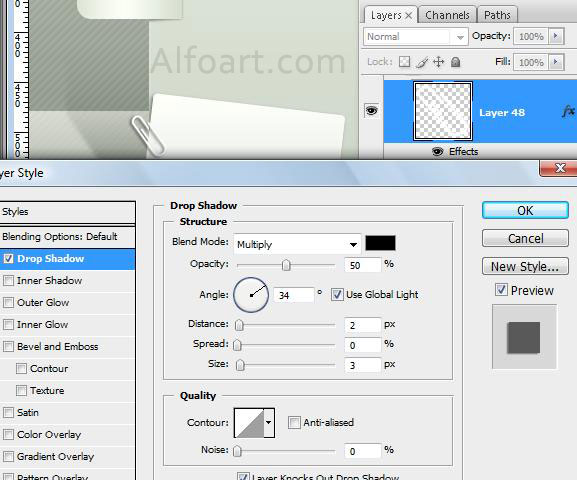
Task: Enable the Satin checkbox
Action: pos(8,413)
